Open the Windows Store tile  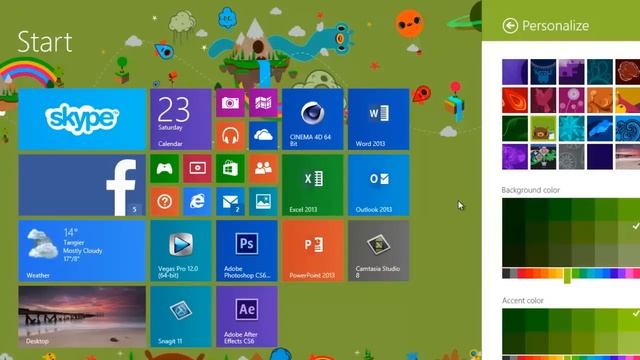pos(230,169)
